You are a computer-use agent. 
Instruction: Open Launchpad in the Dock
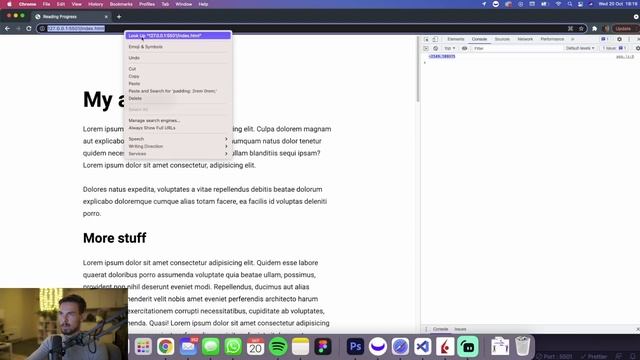click(x=143, y=347)
